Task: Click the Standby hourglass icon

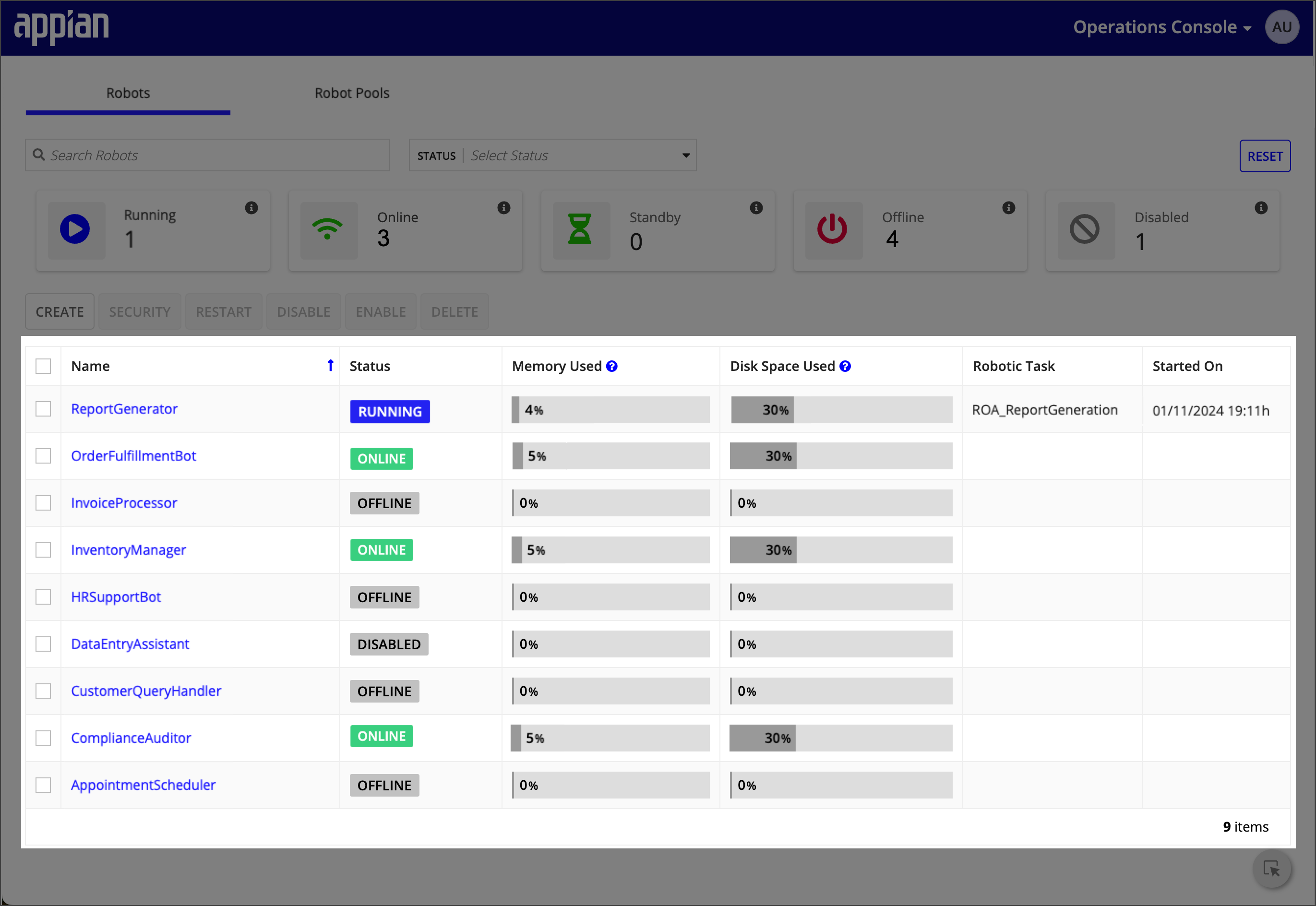Action: pyautogui.click(x=580, y=229)
